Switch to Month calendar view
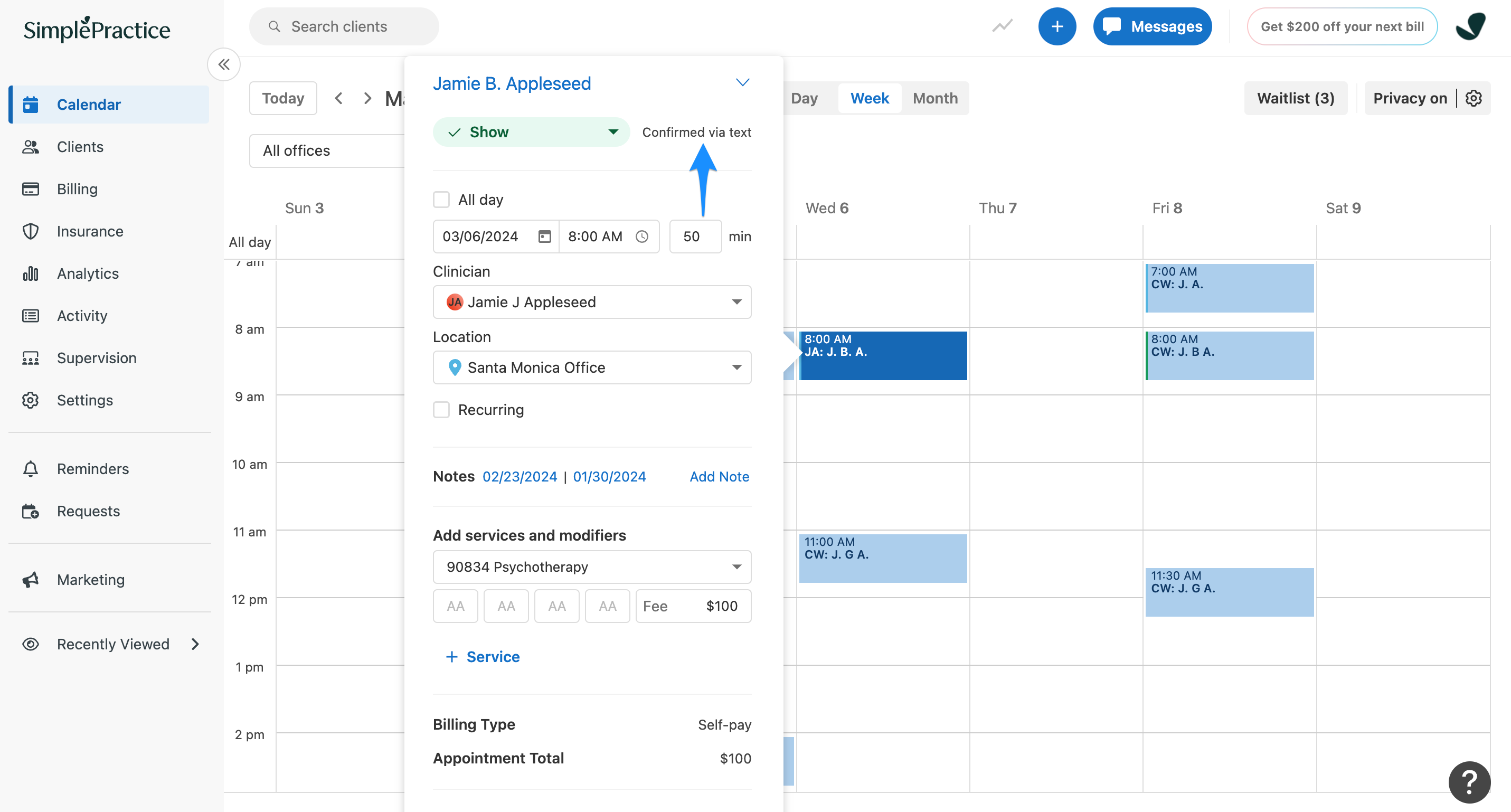The image size is (1511, 812). point(934,97)
